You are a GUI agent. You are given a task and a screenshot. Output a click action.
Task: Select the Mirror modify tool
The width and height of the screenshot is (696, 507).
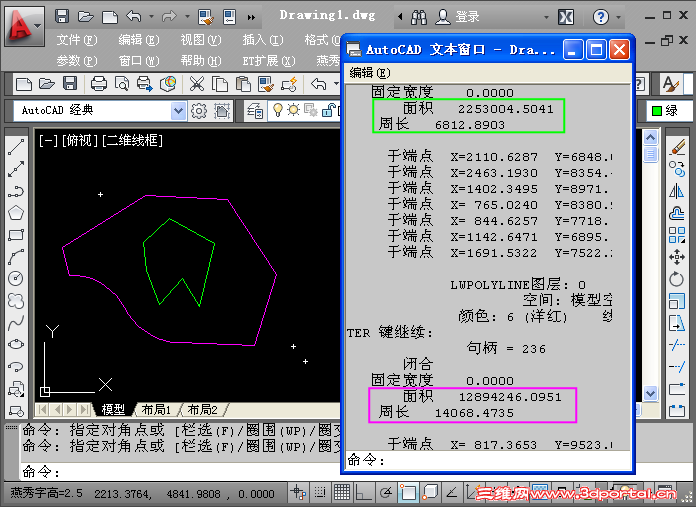pyautogui.click(x=677, y=191)
